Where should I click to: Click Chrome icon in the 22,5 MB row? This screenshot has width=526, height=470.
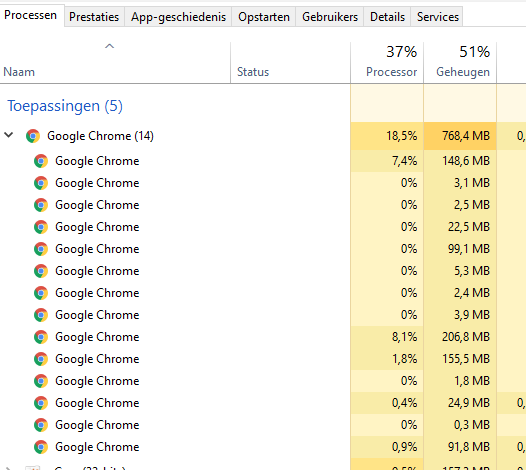click(41, 227)
